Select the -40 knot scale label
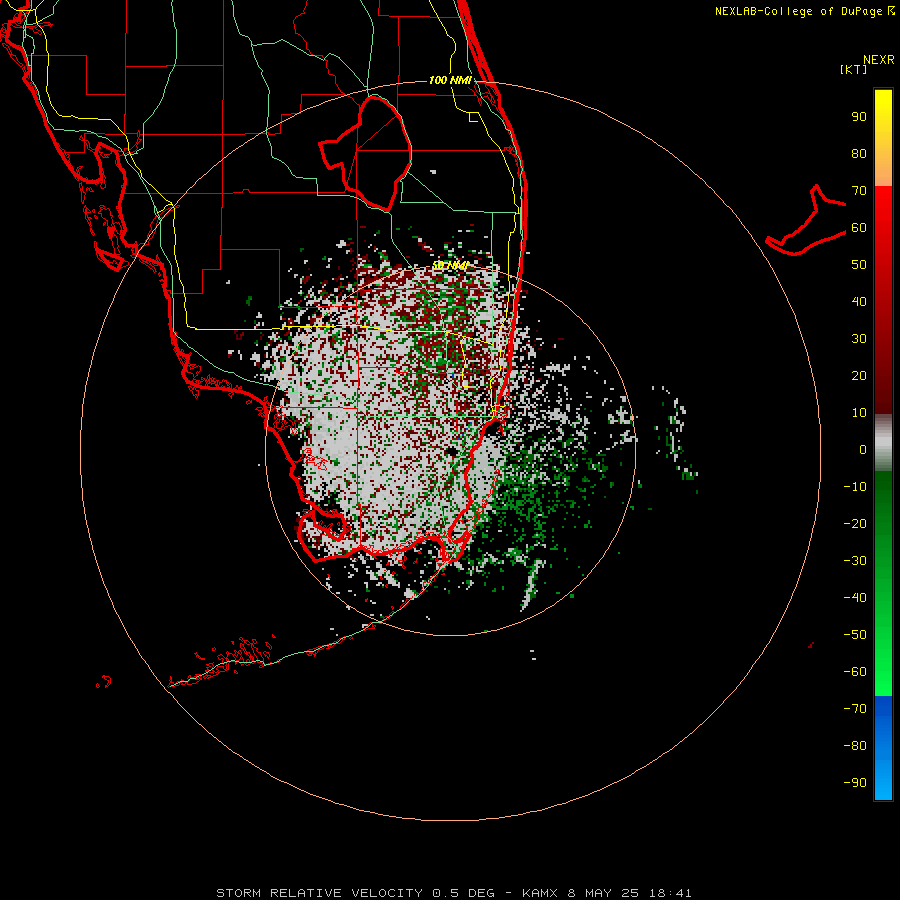The height and width of the screenshot is (900, 900). click(855, 598)
